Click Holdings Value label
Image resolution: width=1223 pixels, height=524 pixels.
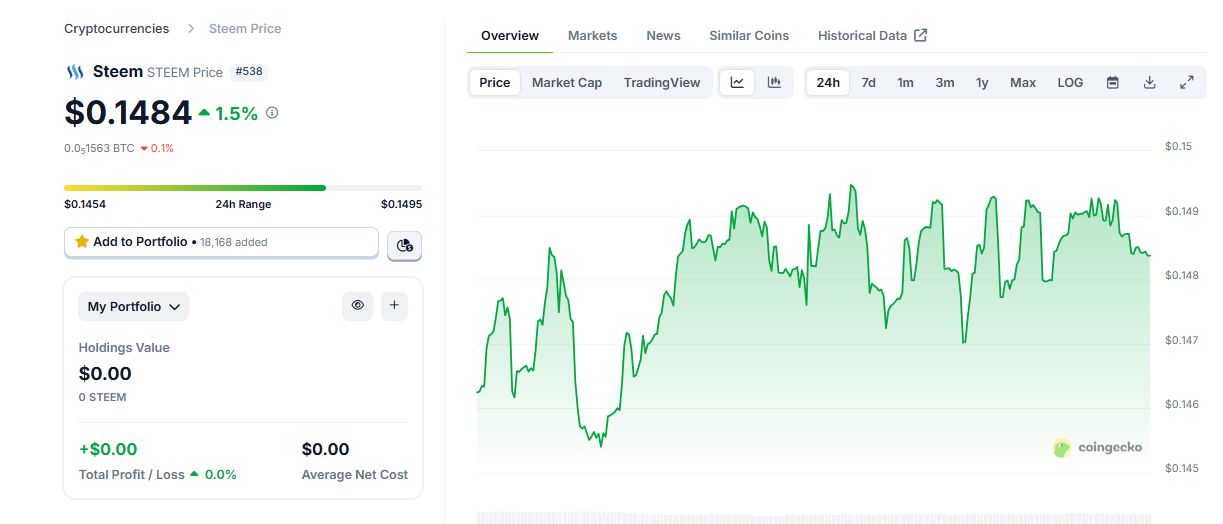click(124, 348)
